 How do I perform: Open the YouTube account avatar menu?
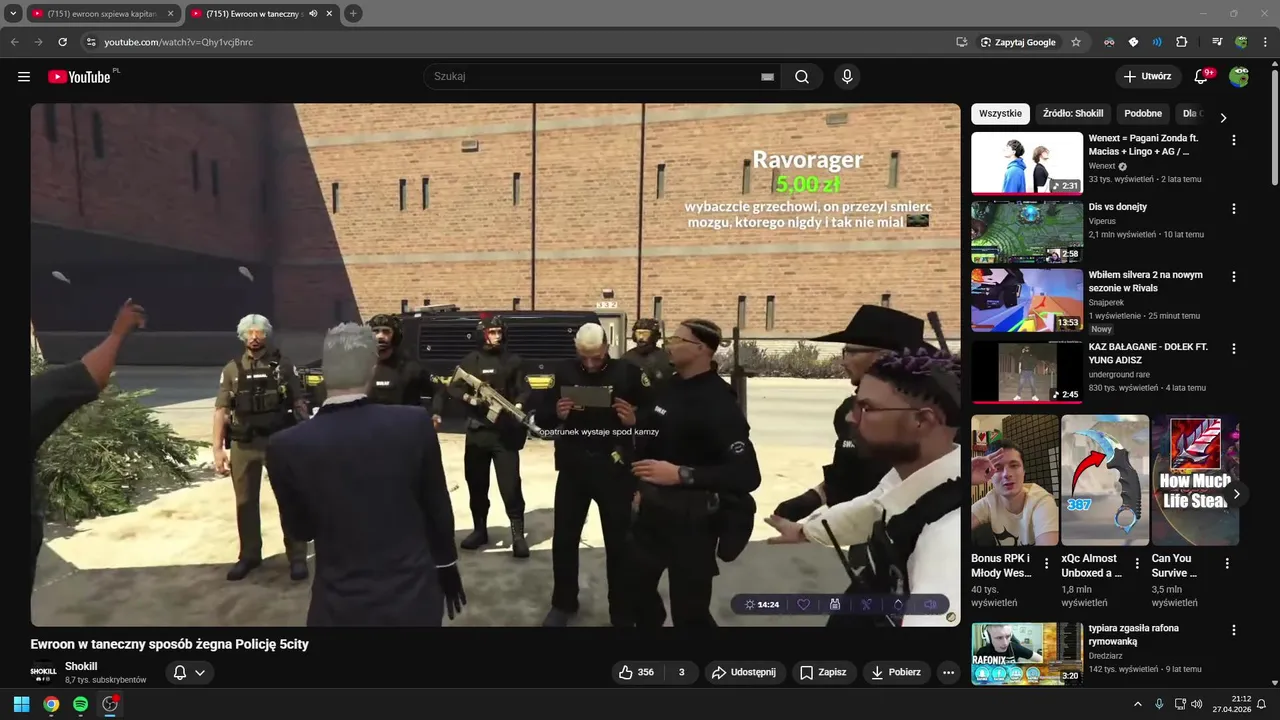click(x=1239, y=77)
